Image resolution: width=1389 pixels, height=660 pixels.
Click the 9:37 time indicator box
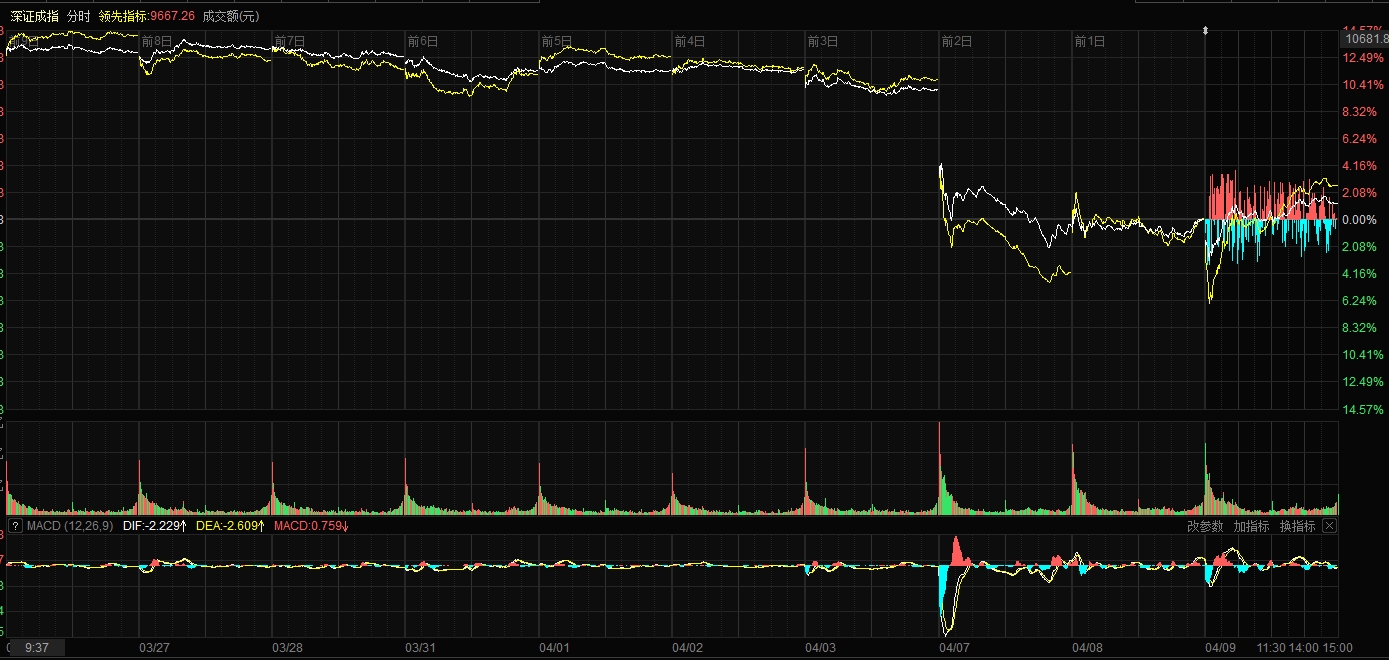tap(37, 648)
